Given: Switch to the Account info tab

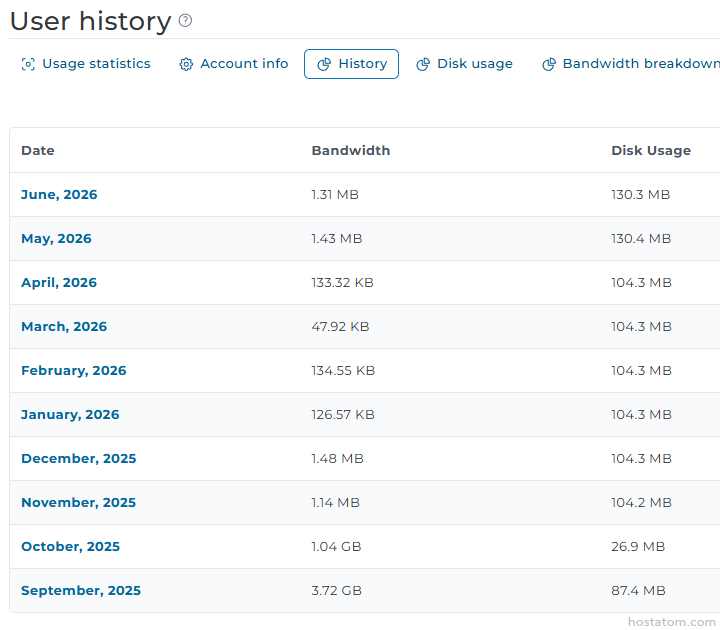Looking at the screenshot, I should 234,64.
